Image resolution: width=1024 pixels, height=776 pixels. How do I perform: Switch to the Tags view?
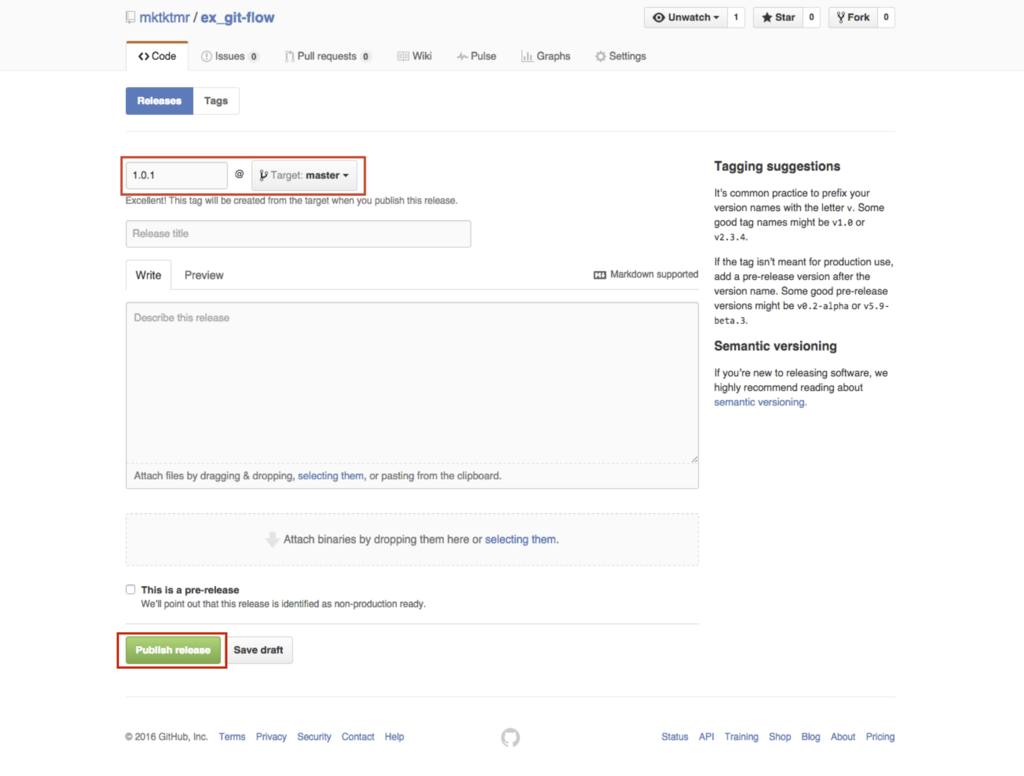pos(216,101)
